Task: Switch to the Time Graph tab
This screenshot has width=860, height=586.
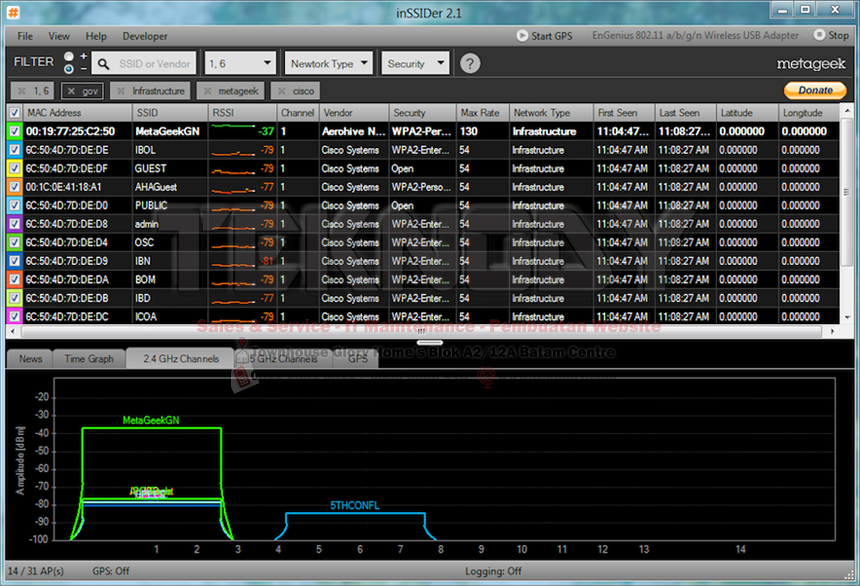Action: click(x=89, y=359)
